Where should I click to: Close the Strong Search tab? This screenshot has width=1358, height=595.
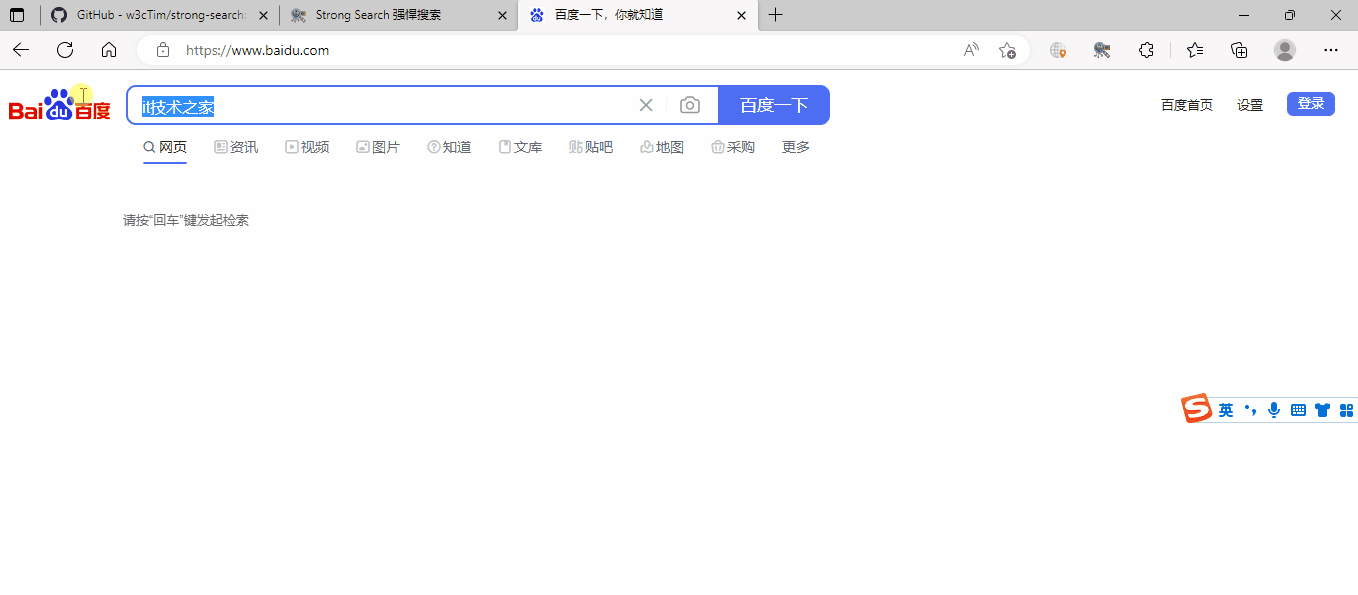(x=501, y=15)
